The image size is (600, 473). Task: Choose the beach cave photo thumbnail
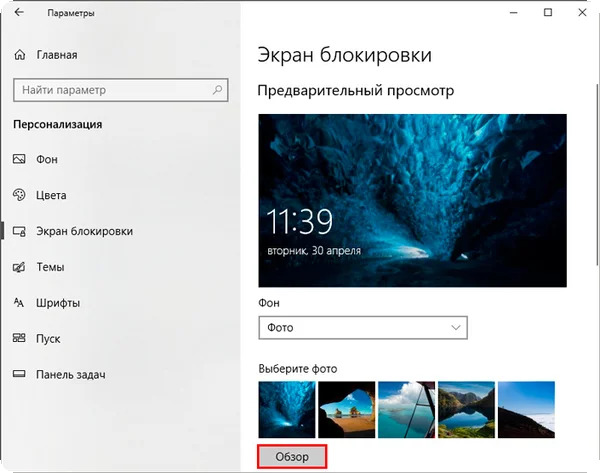point(347,409)
